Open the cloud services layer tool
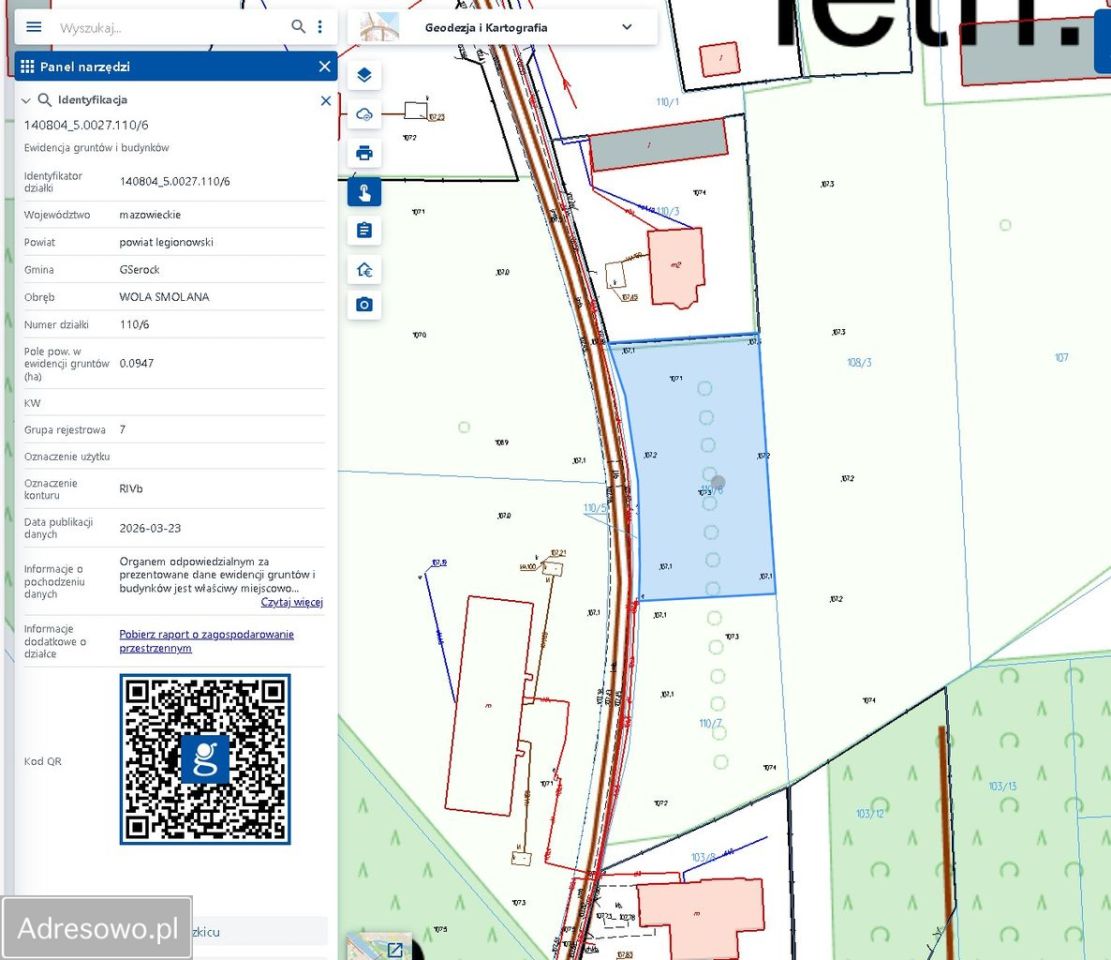This screenshot has width=1111, height=960. pyautogui.click(x=364, y=114)
